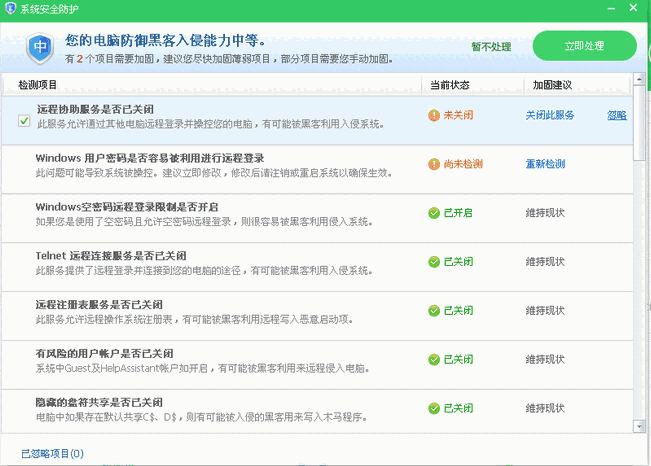Click scrollbar up arrow of the list

(x=639, y=78)
